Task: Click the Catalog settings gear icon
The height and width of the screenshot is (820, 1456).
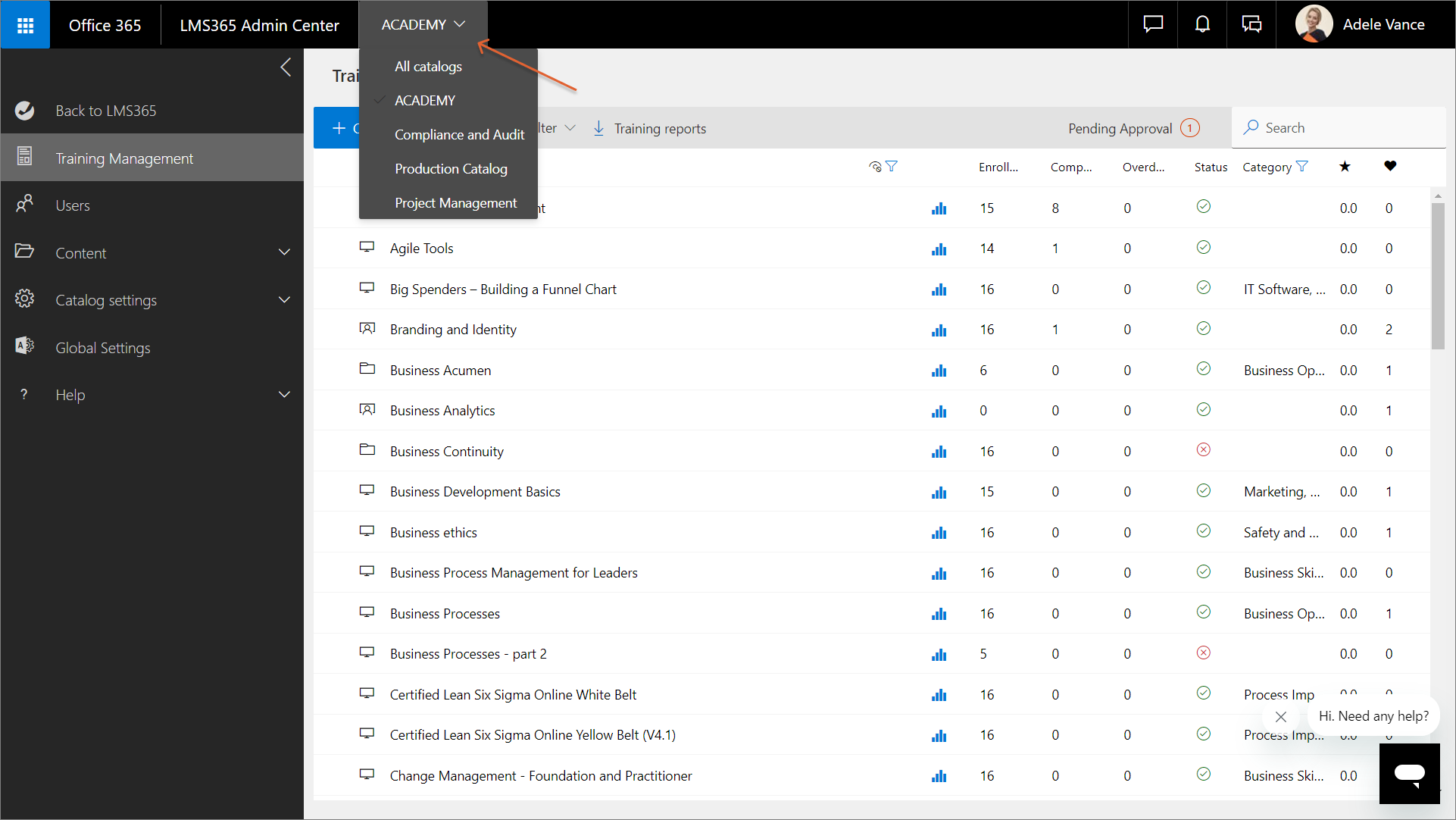Action: click(x=25, y=299)
